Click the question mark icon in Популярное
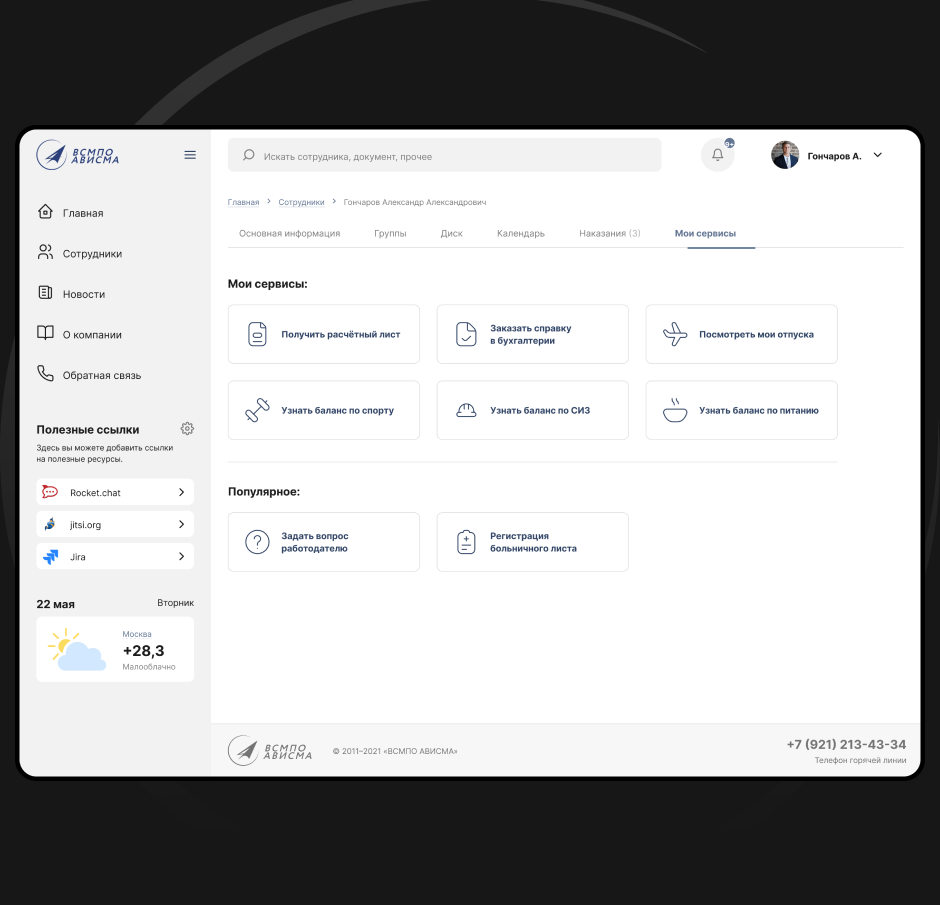The image size is (940, 905). point(258,542)
